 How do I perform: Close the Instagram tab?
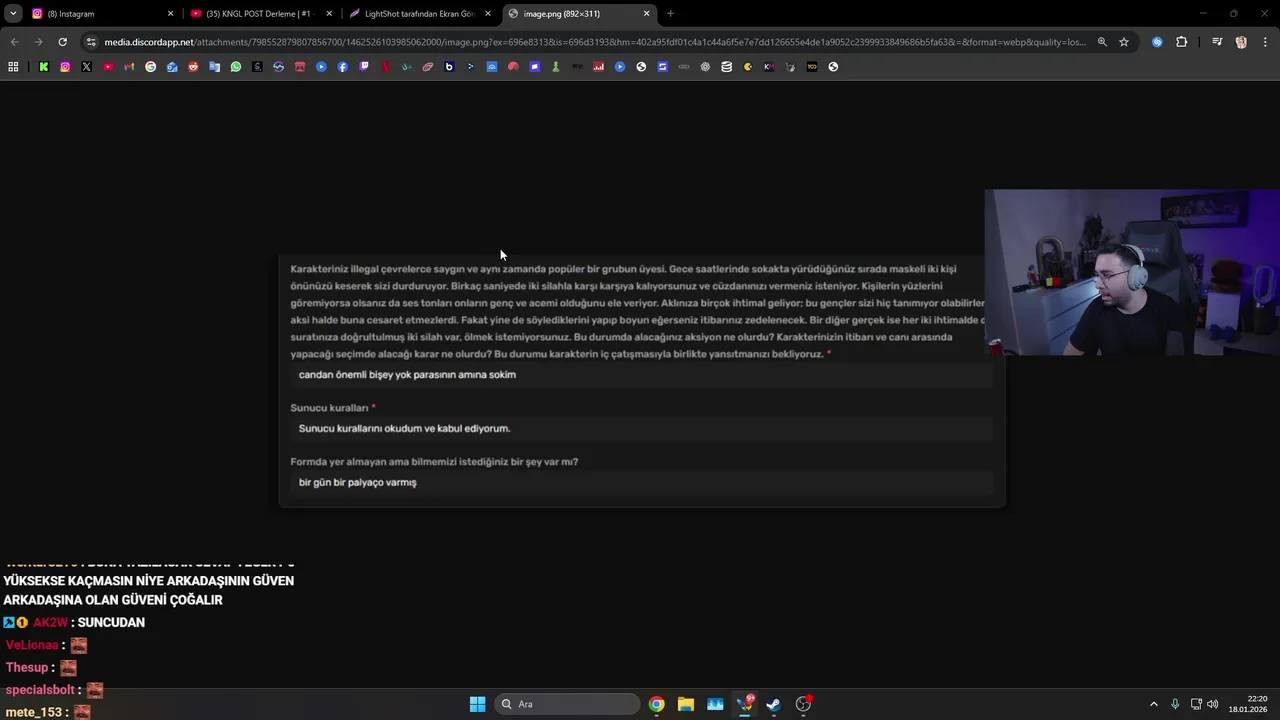coord(170,14)
